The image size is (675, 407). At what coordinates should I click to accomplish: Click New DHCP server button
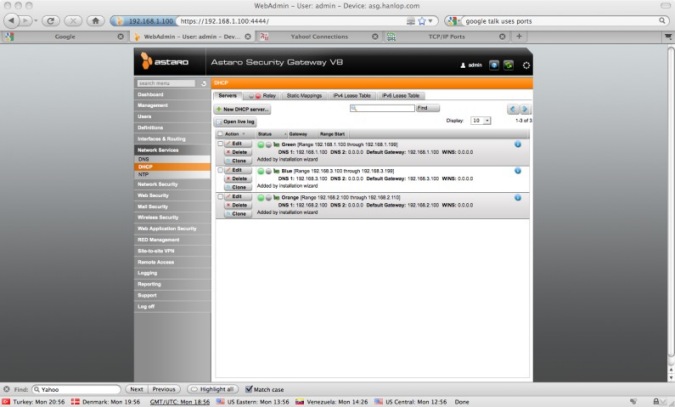click(242, 108)
